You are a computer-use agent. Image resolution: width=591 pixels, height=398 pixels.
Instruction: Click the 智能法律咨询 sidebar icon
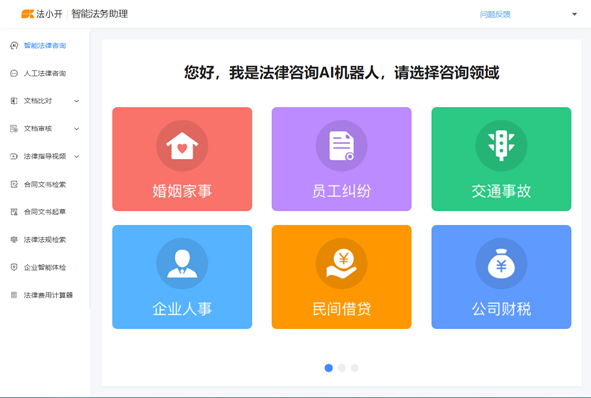tap(14, 46)
